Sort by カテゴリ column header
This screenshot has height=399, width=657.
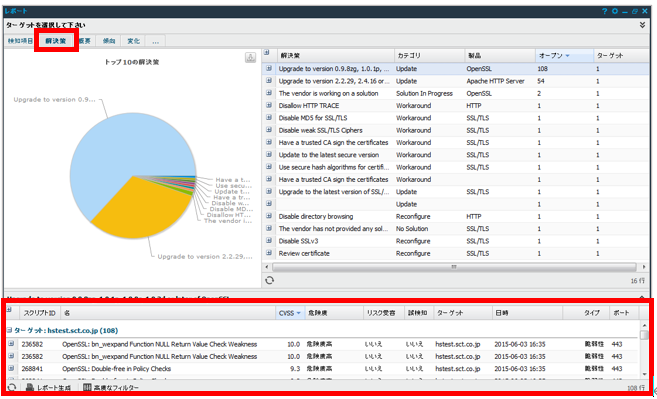(x=429, y=55)
